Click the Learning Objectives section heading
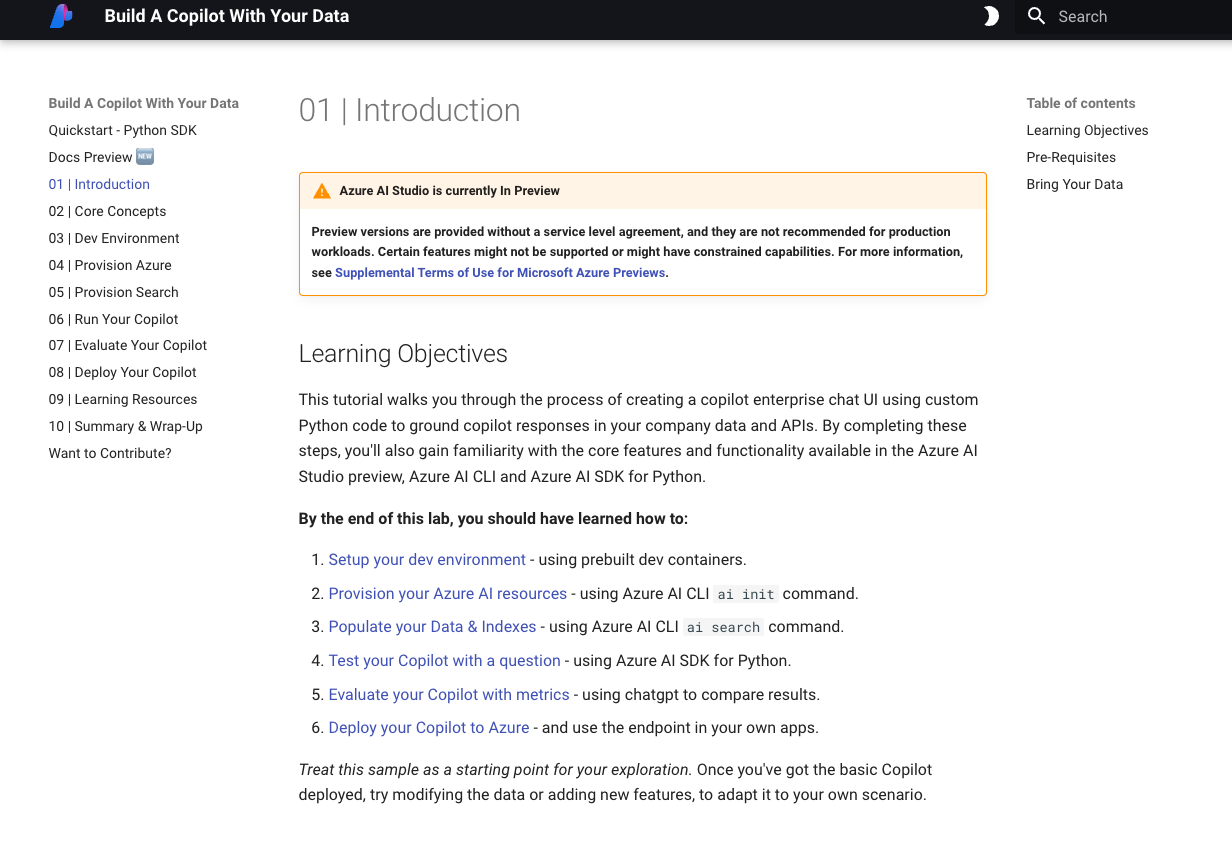This screenshot has height=842, width=1232. pos(403,354)
